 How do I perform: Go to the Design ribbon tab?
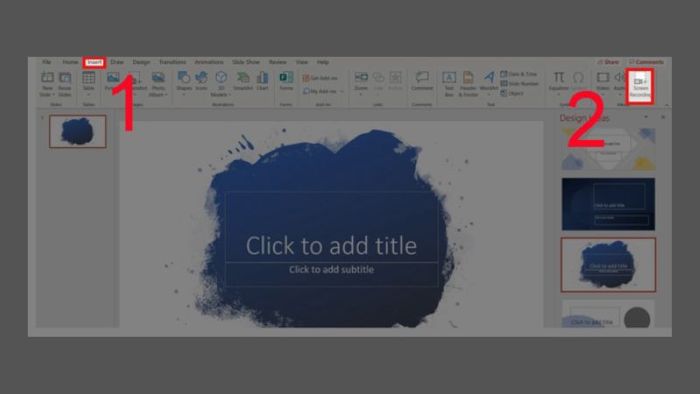click(141, 62)
